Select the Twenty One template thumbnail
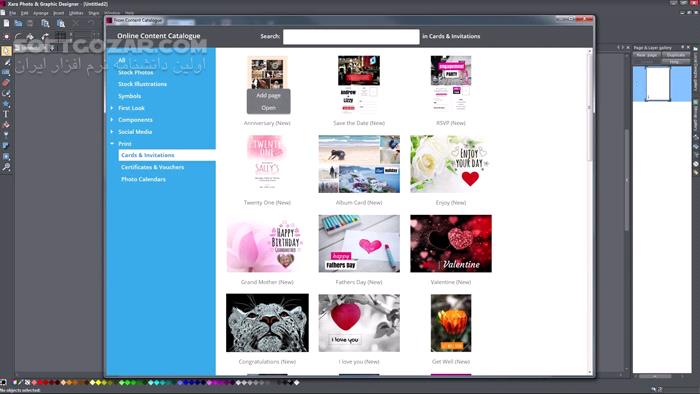This screenshot has width=700, height=394. coord(267,164)
